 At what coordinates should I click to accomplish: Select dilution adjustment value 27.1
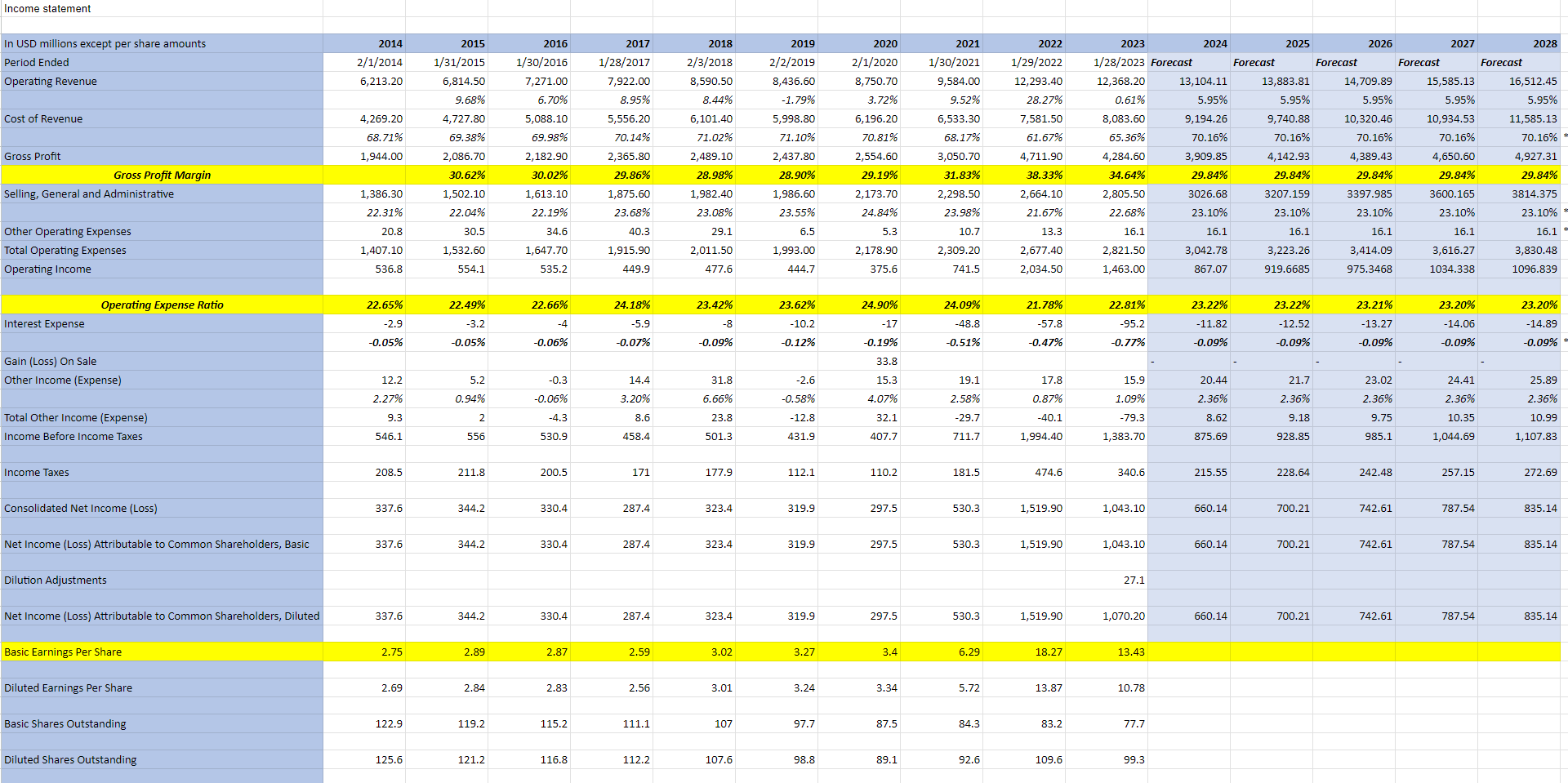pyautogui.click(x=1107, y=581)
